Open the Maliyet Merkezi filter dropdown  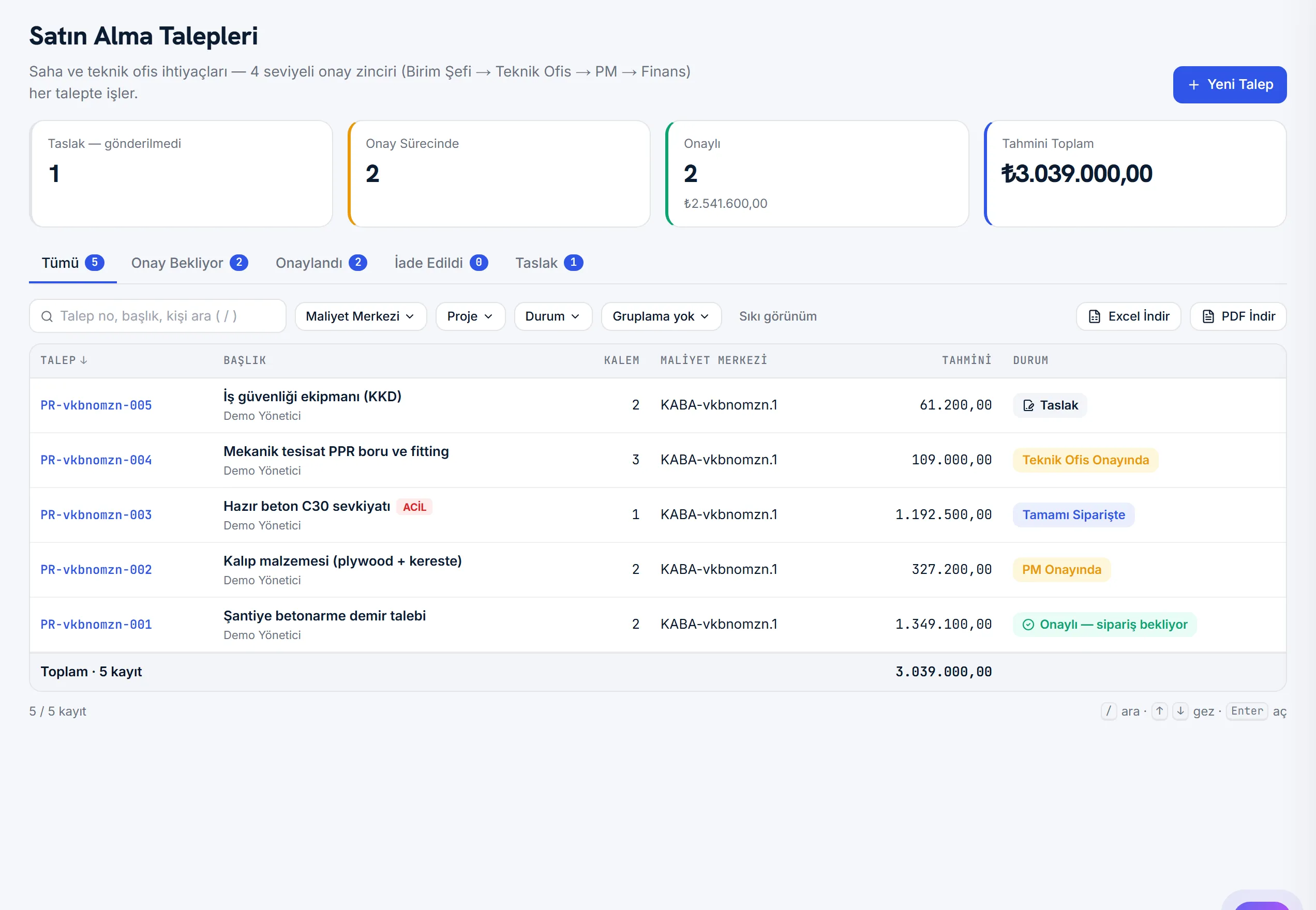(x=361, y=316)
